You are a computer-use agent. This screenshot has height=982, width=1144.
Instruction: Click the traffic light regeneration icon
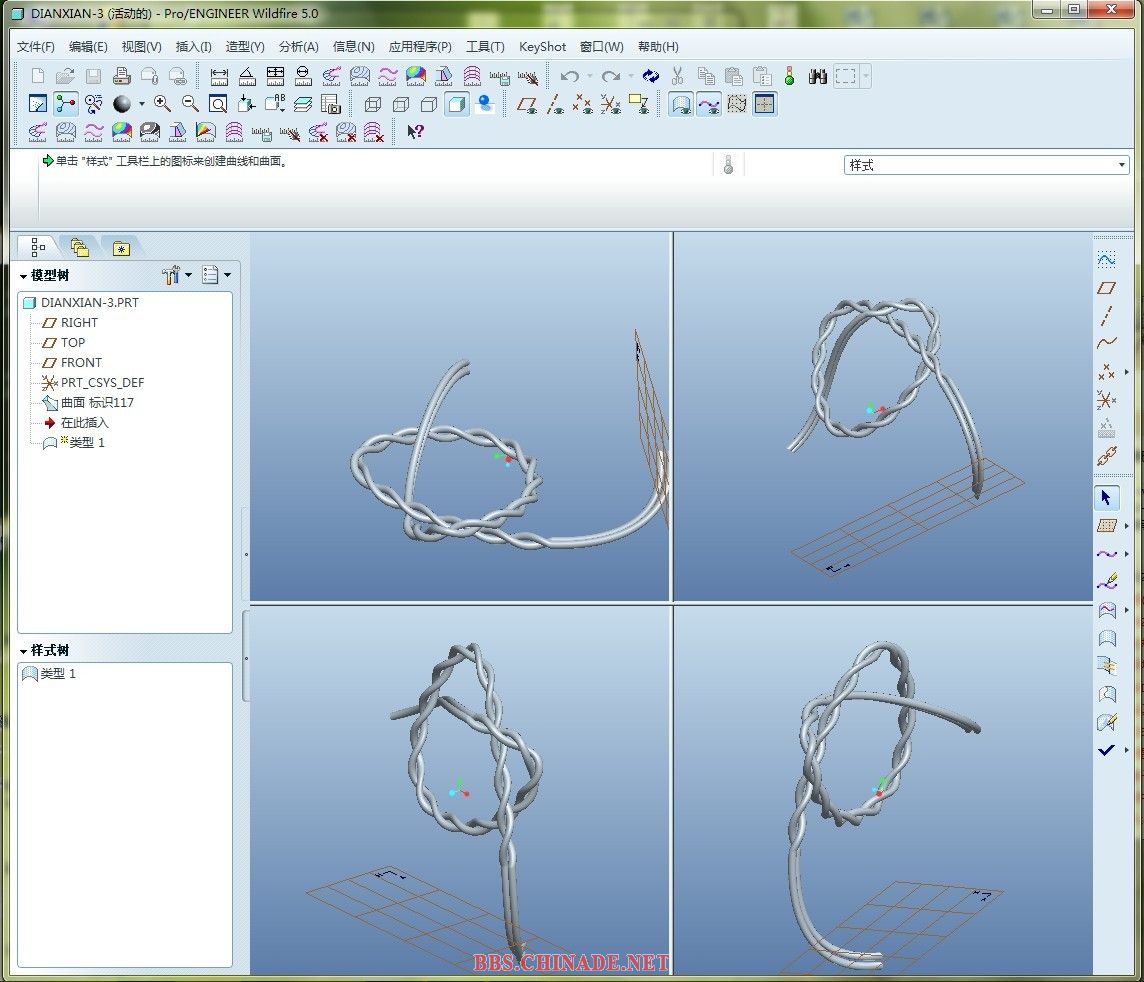(789, 76)
